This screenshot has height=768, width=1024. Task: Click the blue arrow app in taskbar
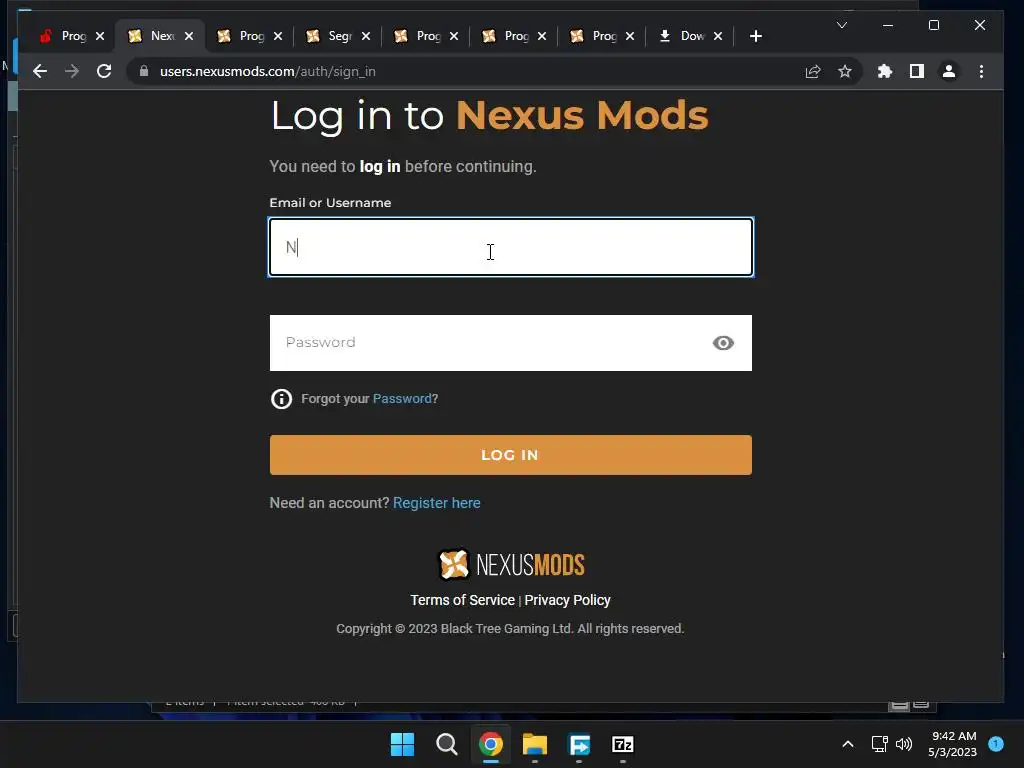[x=579, y=744]
